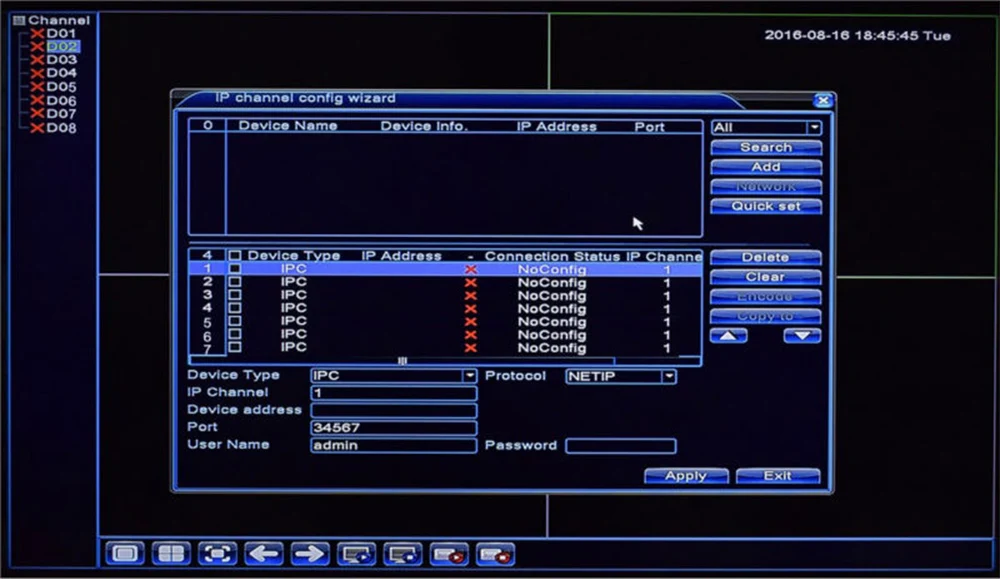Click the monitor stop-all icon
Screen dimensions: 1000x579
coord(403,553)
